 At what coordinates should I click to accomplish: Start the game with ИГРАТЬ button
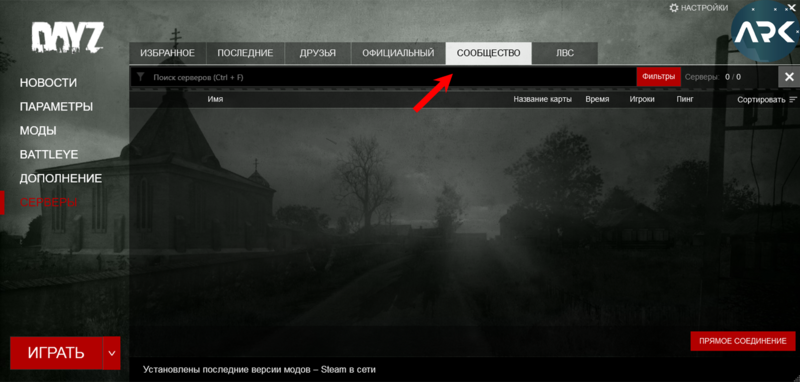(56, 353)
